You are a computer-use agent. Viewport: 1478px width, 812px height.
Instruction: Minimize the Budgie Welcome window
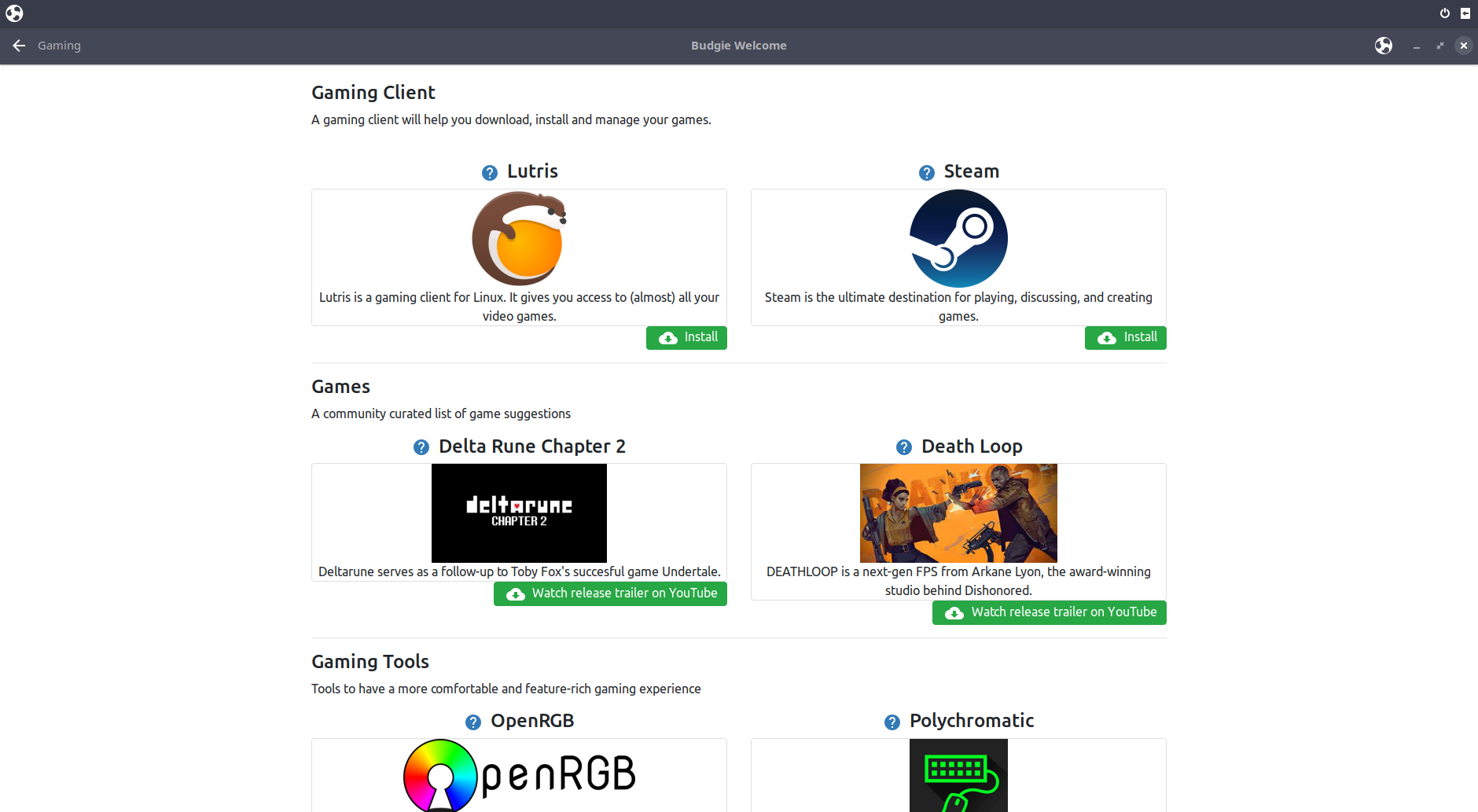(1417, 46)
